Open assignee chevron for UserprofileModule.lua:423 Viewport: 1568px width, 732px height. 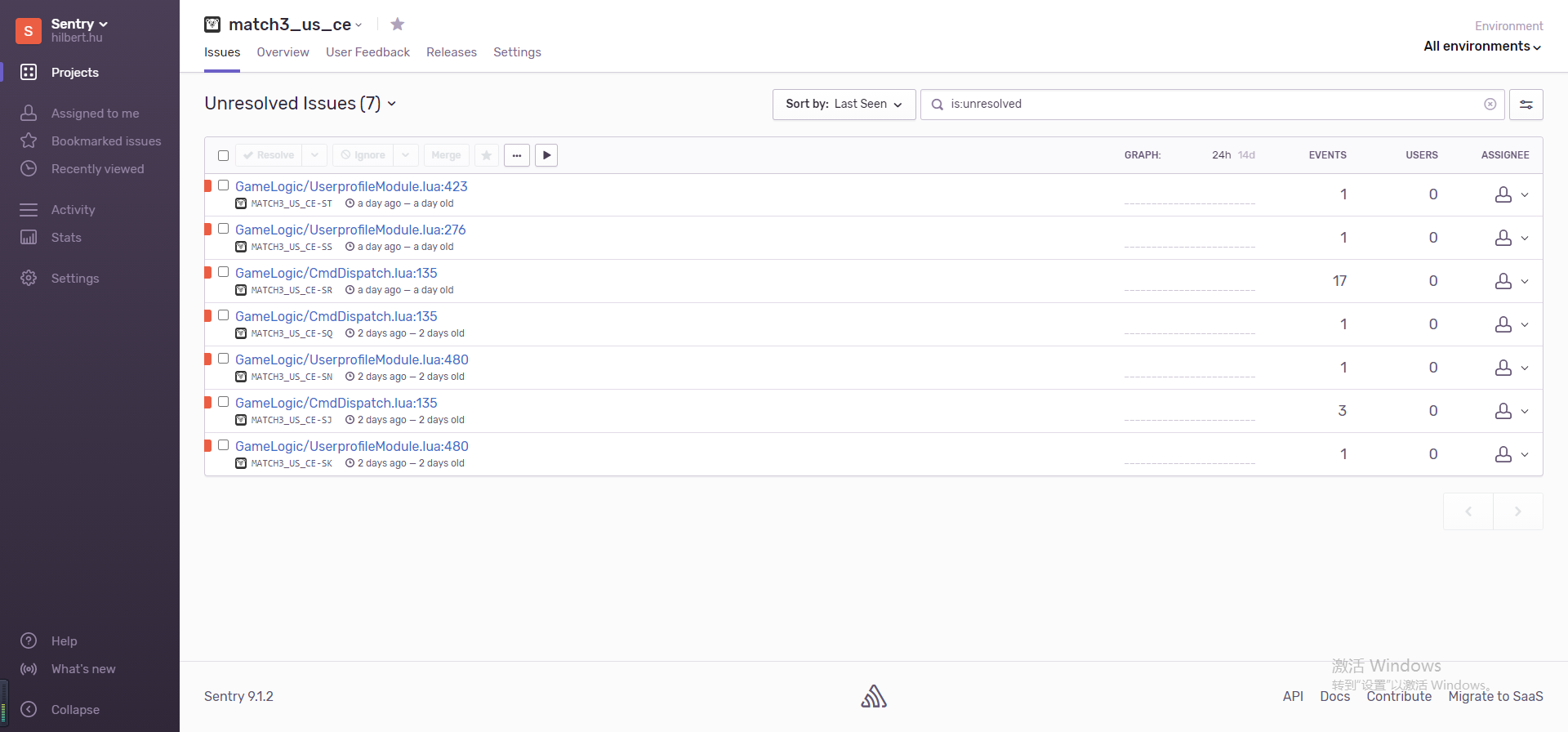(x=1525, y=194)
